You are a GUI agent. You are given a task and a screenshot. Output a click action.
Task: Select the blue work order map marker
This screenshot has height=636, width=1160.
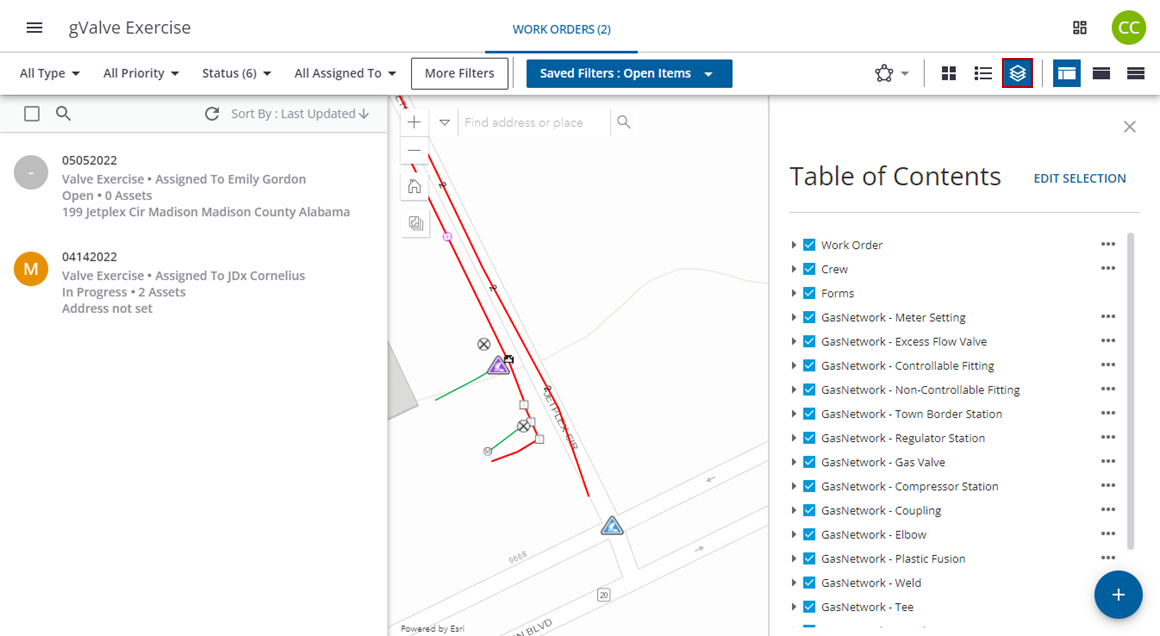pos(612,526)
